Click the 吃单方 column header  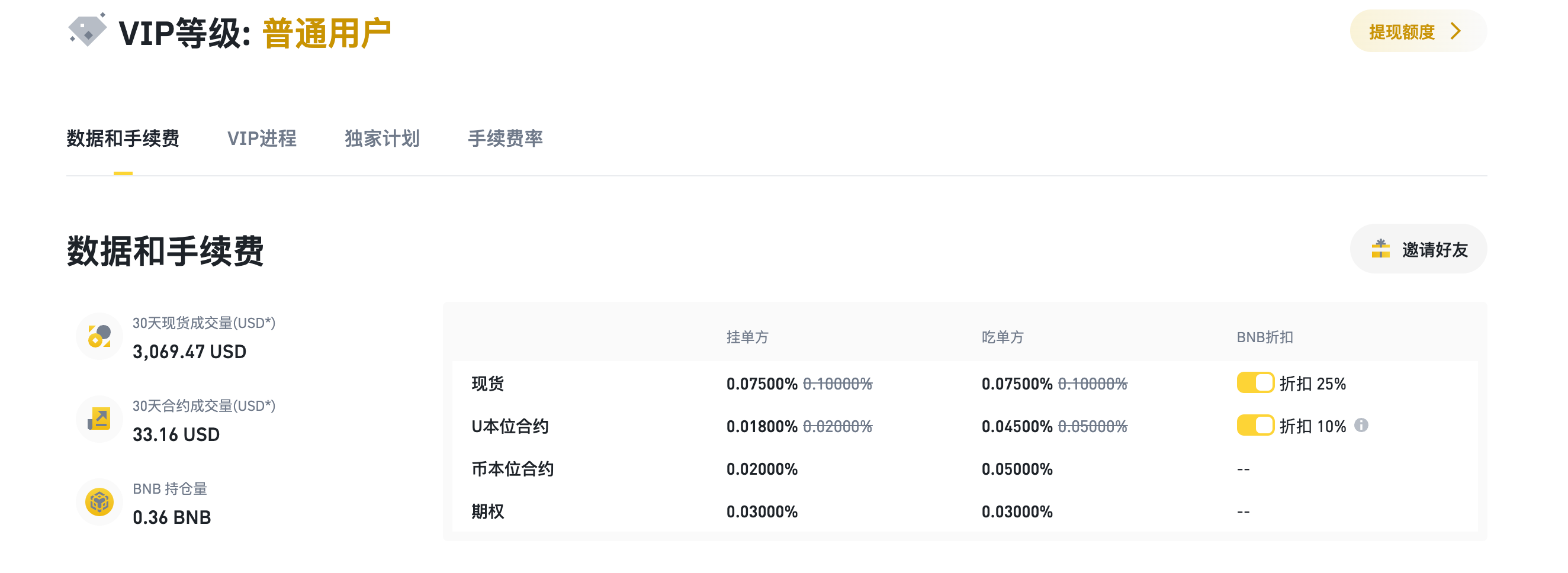tap(1003, 337)
